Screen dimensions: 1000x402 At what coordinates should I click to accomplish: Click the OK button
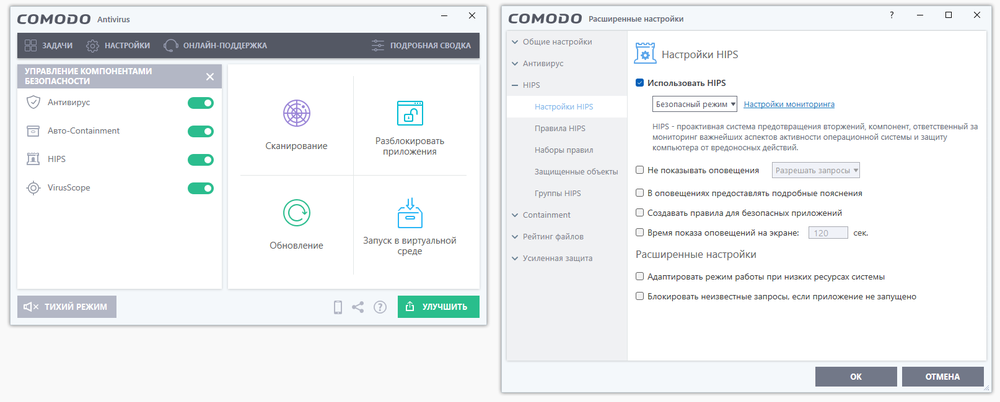[x=856, y=376]
